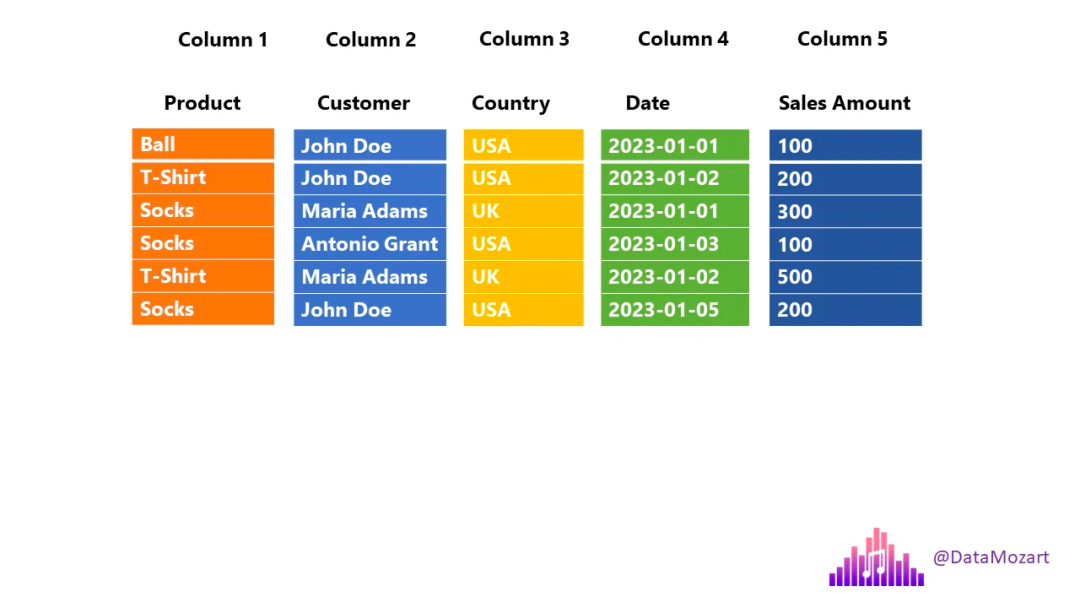Viewport: 1080px width, 608px height.
Task: Select the Column 3 label
Action: tap(524, 39)
